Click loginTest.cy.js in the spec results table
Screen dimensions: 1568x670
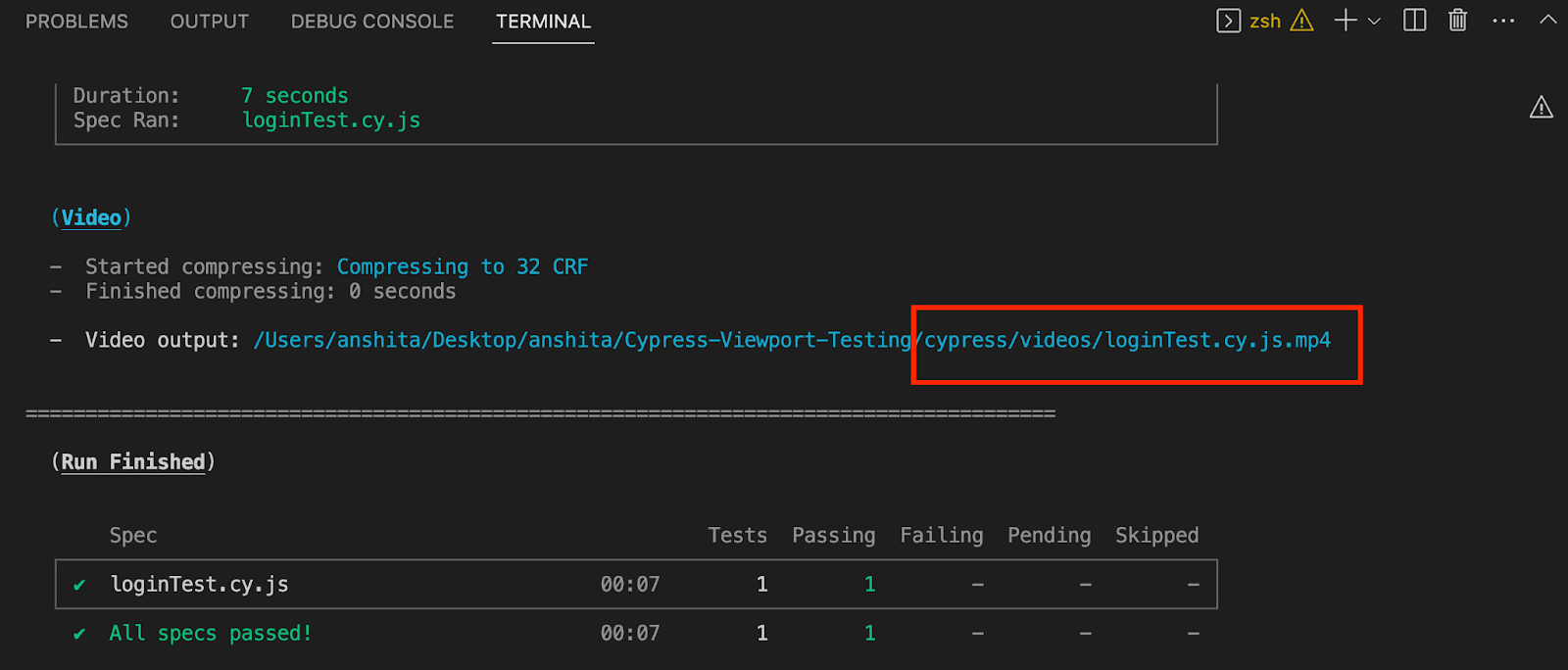point(199,585)
